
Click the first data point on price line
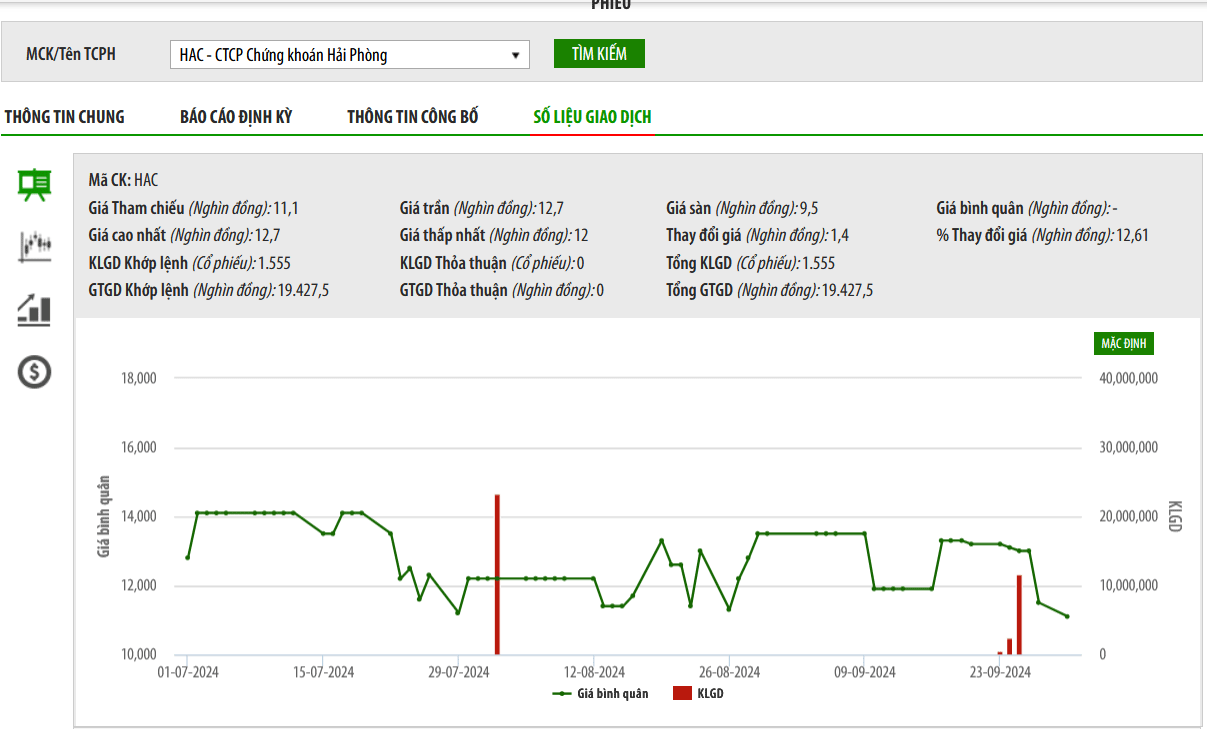[187, 557]
